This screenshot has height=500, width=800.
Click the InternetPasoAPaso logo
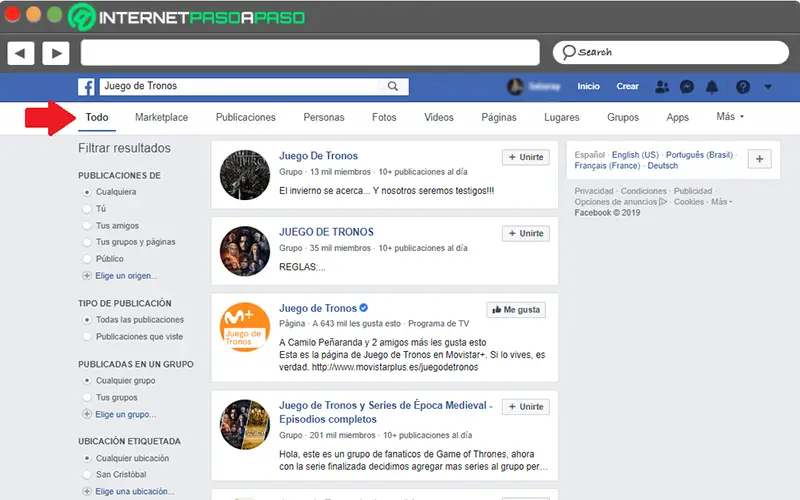coord(186,17)
